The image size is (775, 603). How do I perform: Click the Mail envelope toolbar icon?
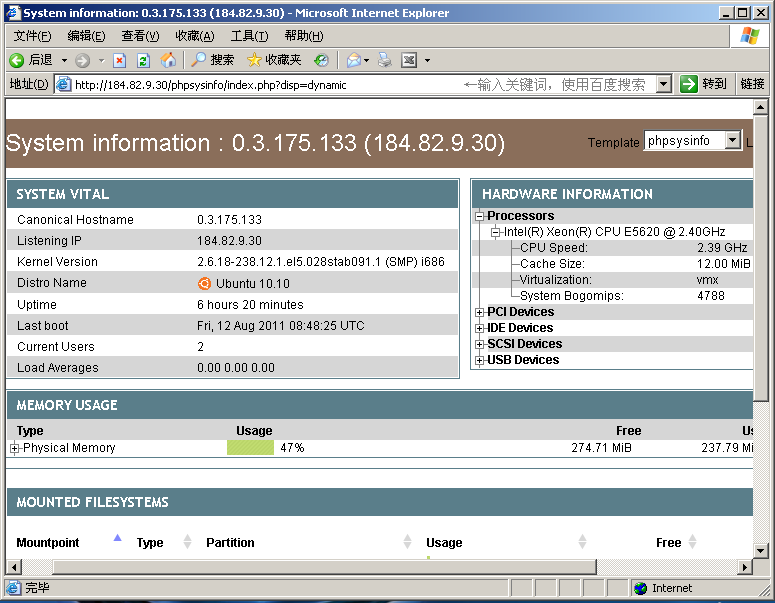tap(353, 60)
